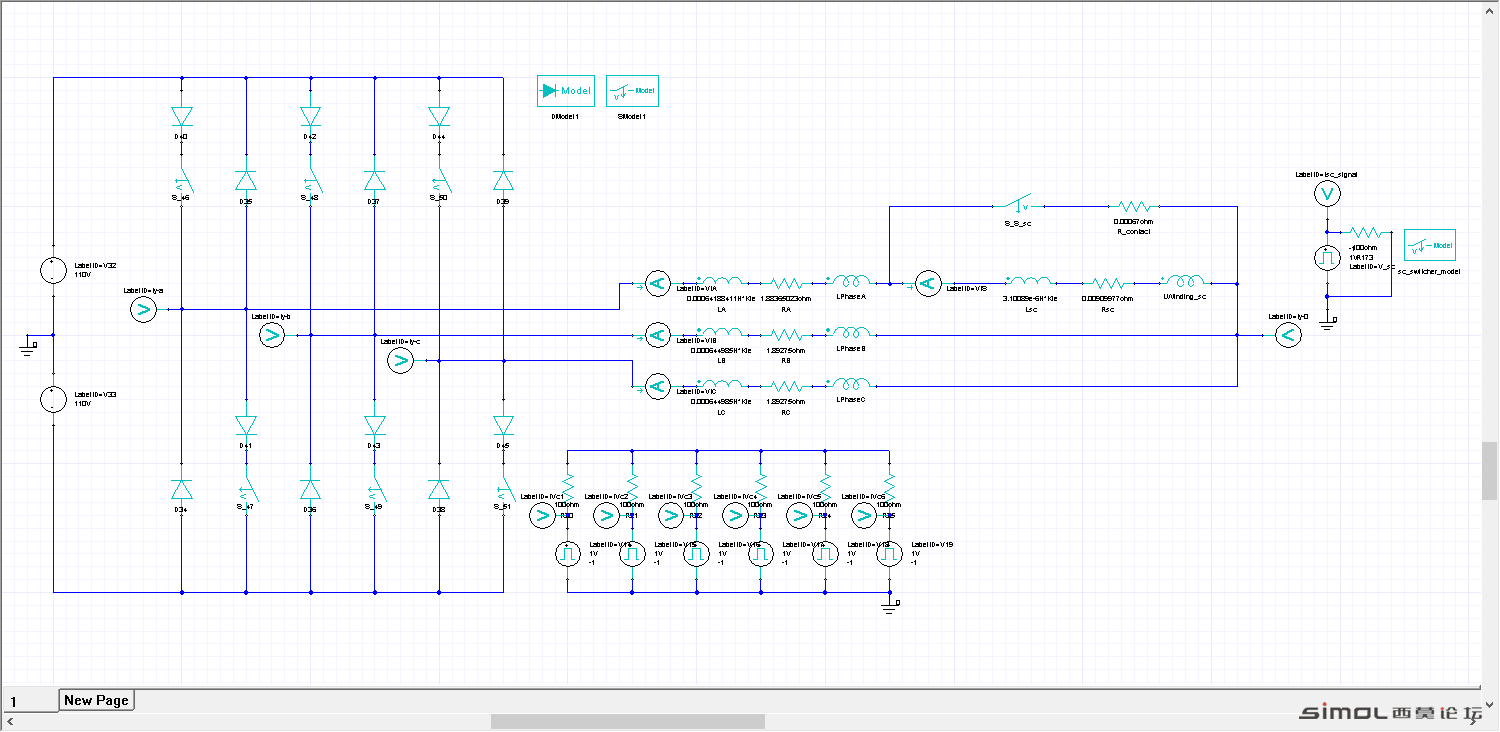Select the Lsc inductor symbol

(x=1028, y=282)
